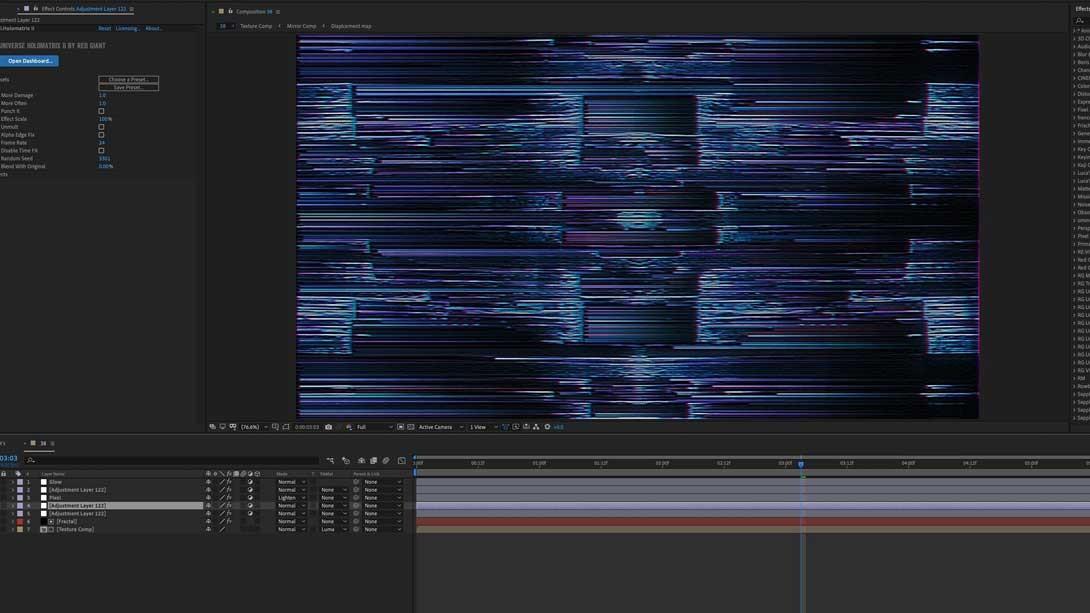The width and height of the screenshot is (1090, 613).
Task: Switch to the Effect Controls Adjustment Layer tab
Action: (x=83, y=9)
